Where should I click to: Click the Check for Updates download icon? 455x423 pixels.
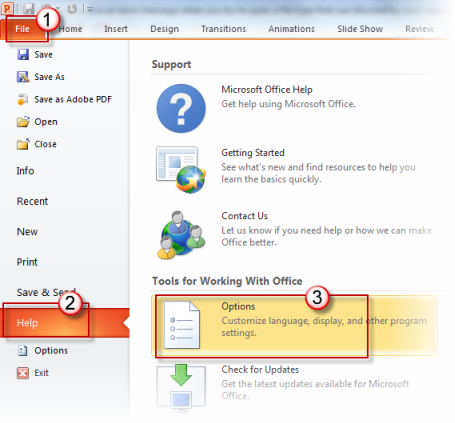pos(181,387)
